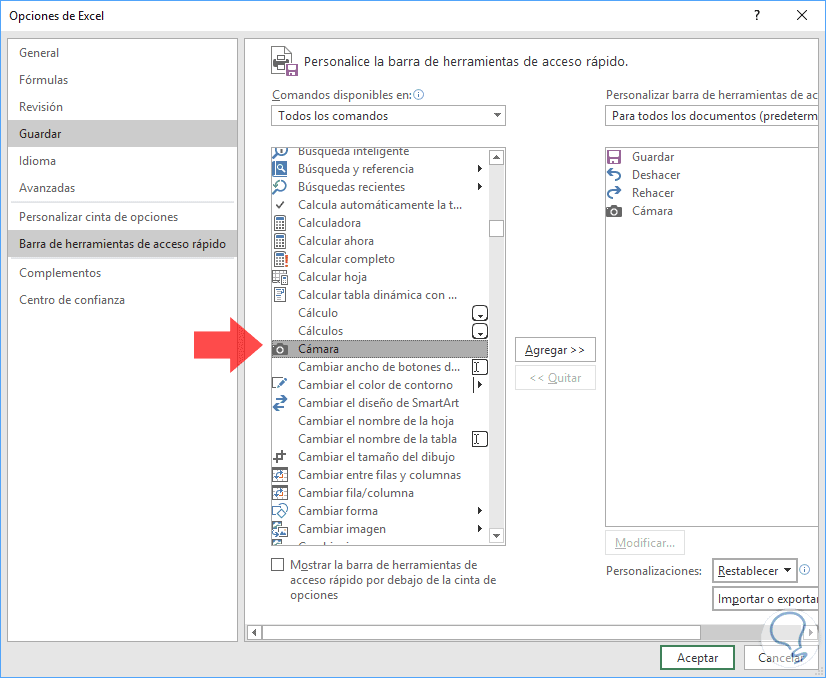Viewport: 826px width, 678px height.
Task: Open the Guardar options category
Action: [x=123, y=133]
